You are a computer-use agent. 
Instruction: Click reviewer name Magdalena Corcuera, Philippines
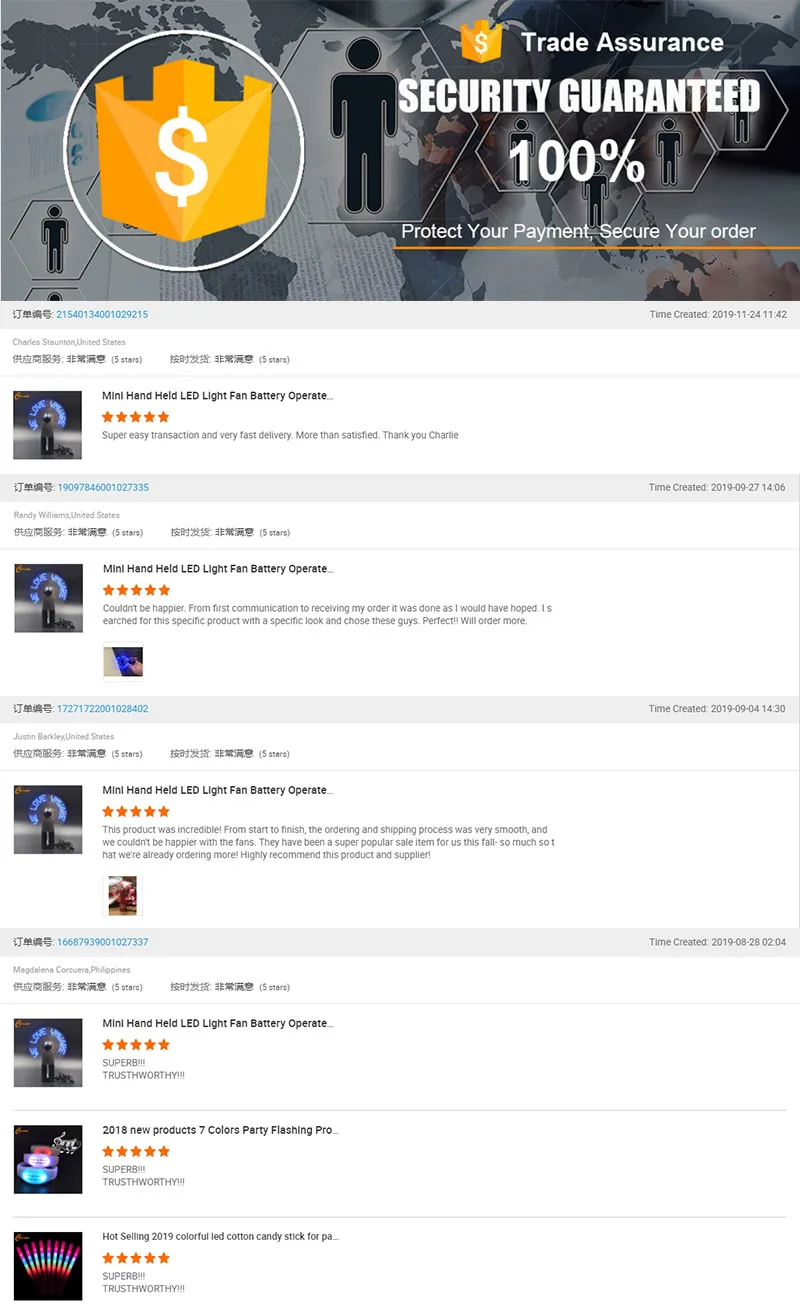(72, 970)
